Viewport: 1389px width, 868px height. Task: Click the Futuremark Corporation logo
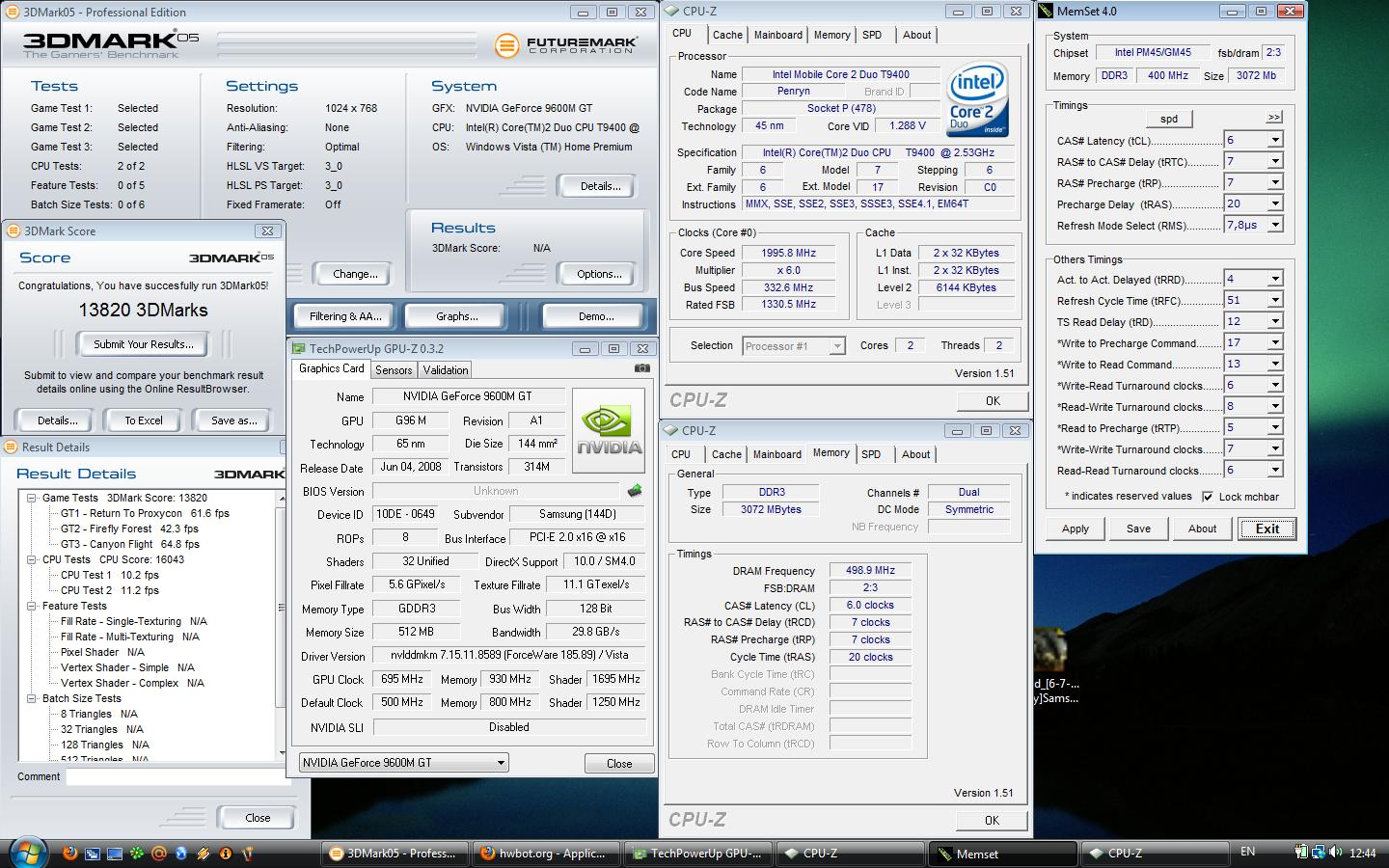click(566, 44)
